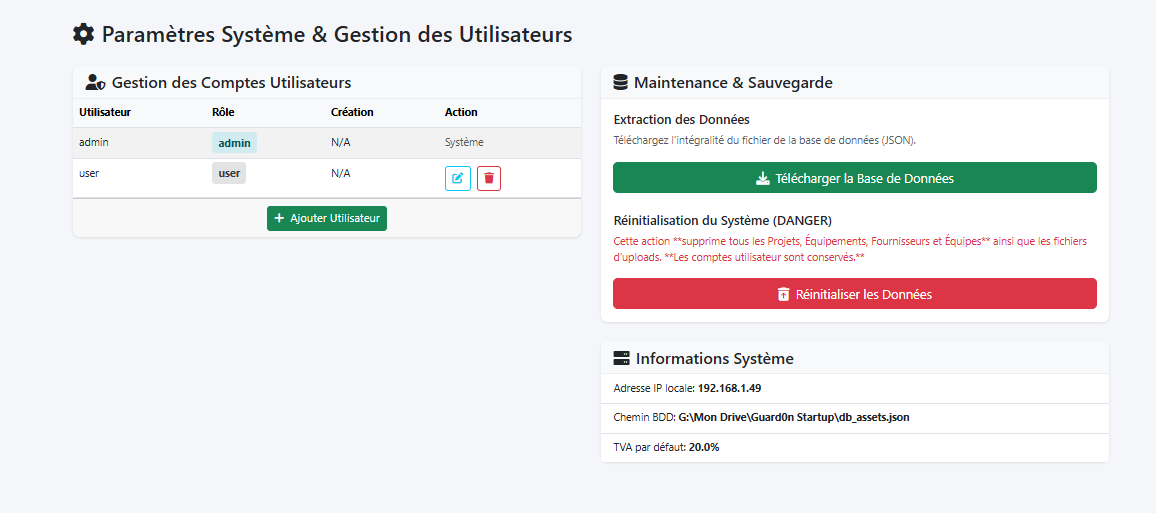This screenshot has height=513, width=1156.
Task: Click the Système label in the admin row
Action: 464,143
